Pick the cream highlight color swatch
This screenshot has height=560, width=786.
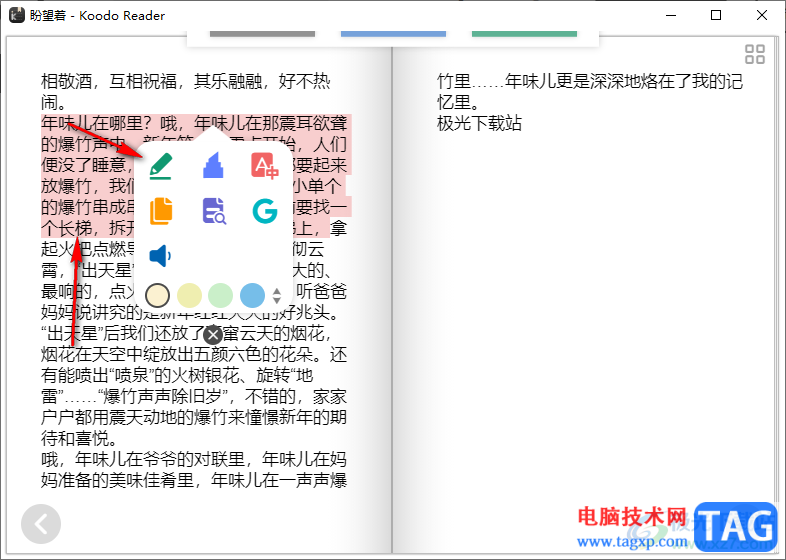(x=157, y=295)
